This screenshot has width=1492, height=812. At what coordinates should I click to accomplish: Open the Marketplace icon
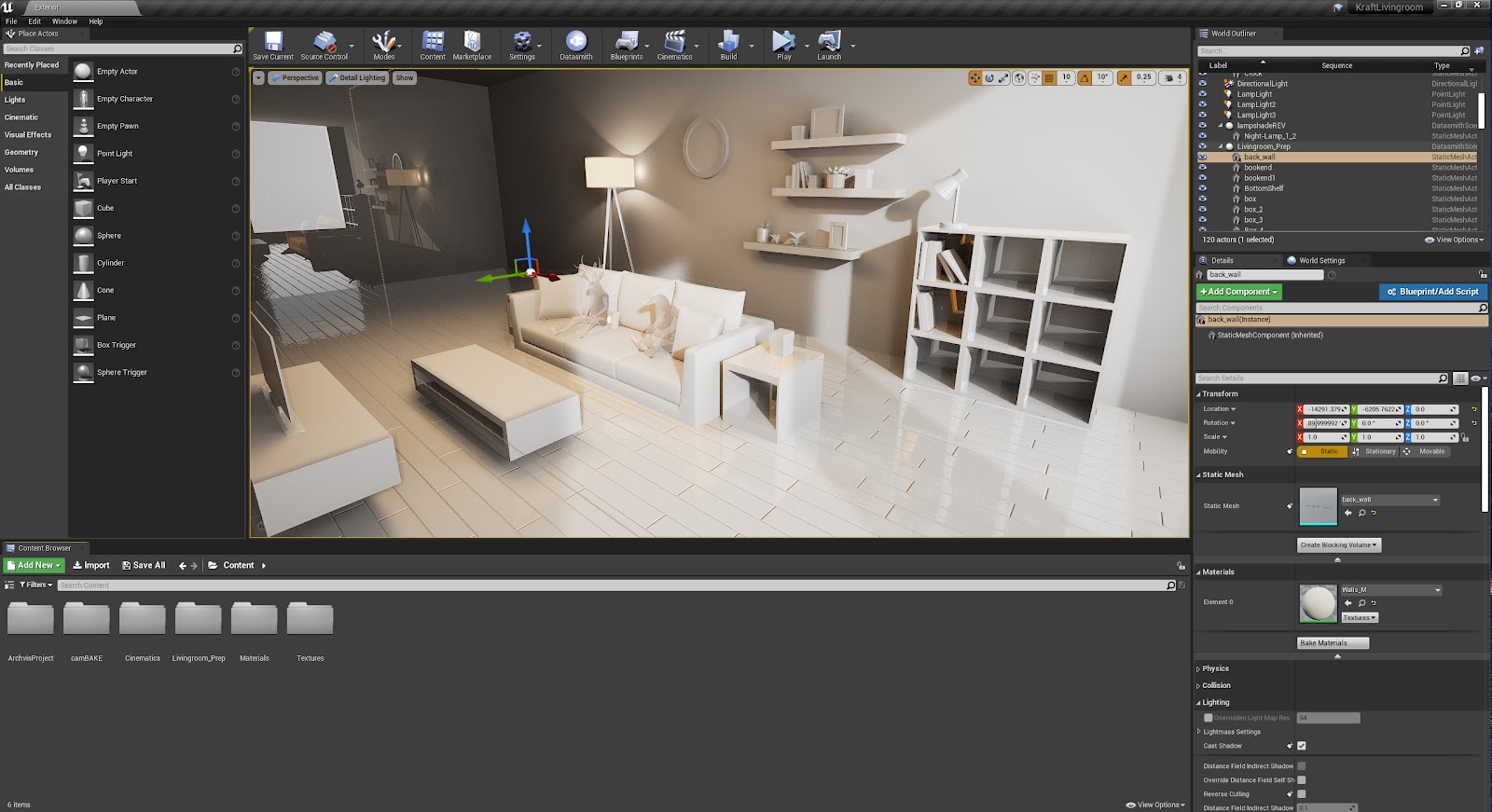(472, 45)
